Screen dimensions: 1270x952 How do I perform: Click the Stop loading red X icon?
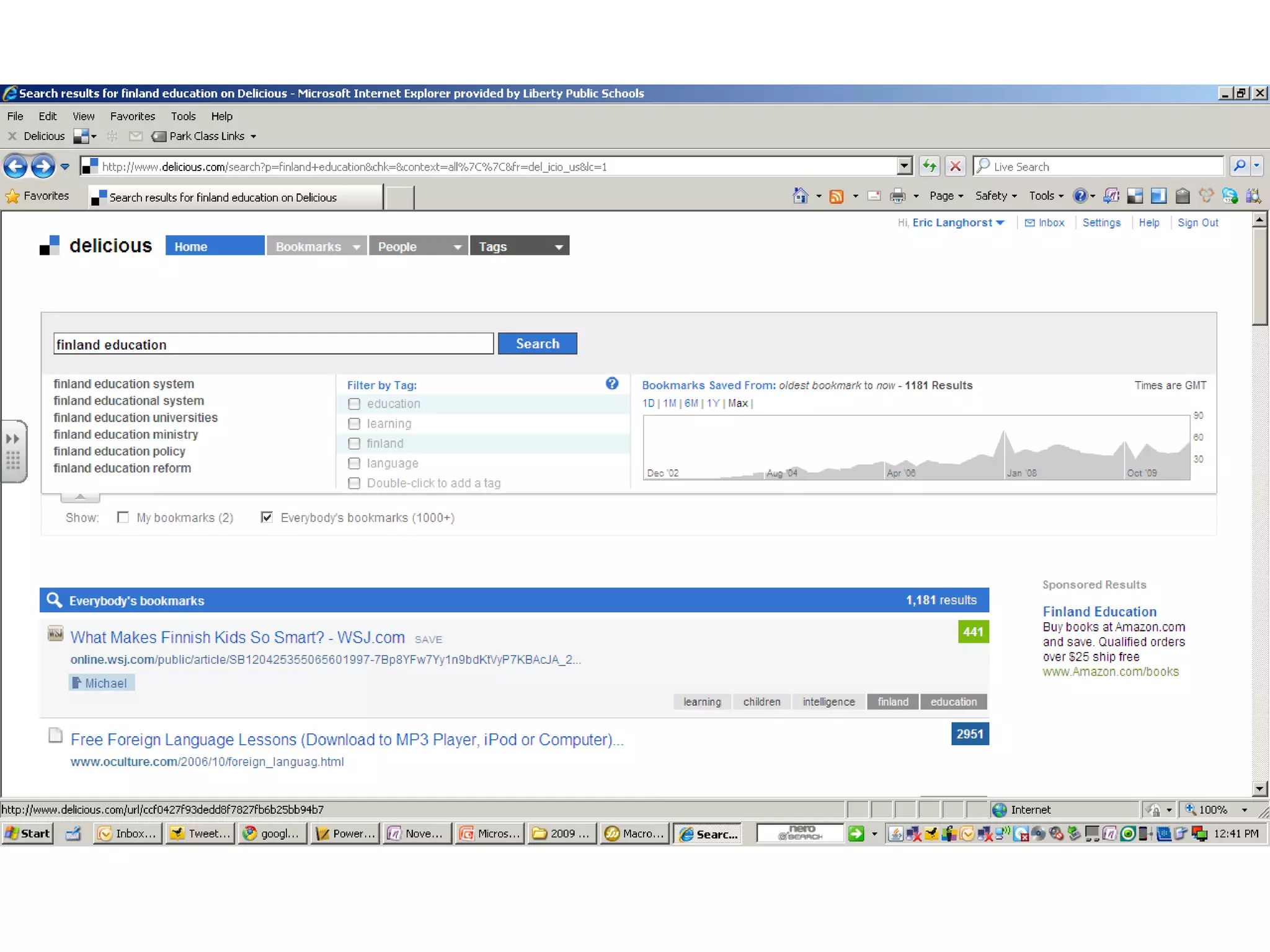click(x=955, y=166)
